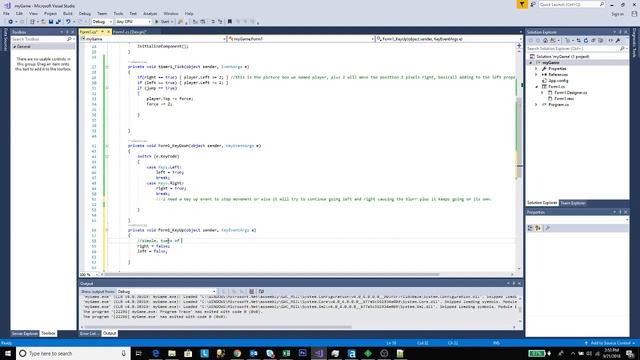This screenshot has height=360, width=640.
Task: Toggle bookmark using the toolbar bookmark icon
Action: [x=229, y=22]
